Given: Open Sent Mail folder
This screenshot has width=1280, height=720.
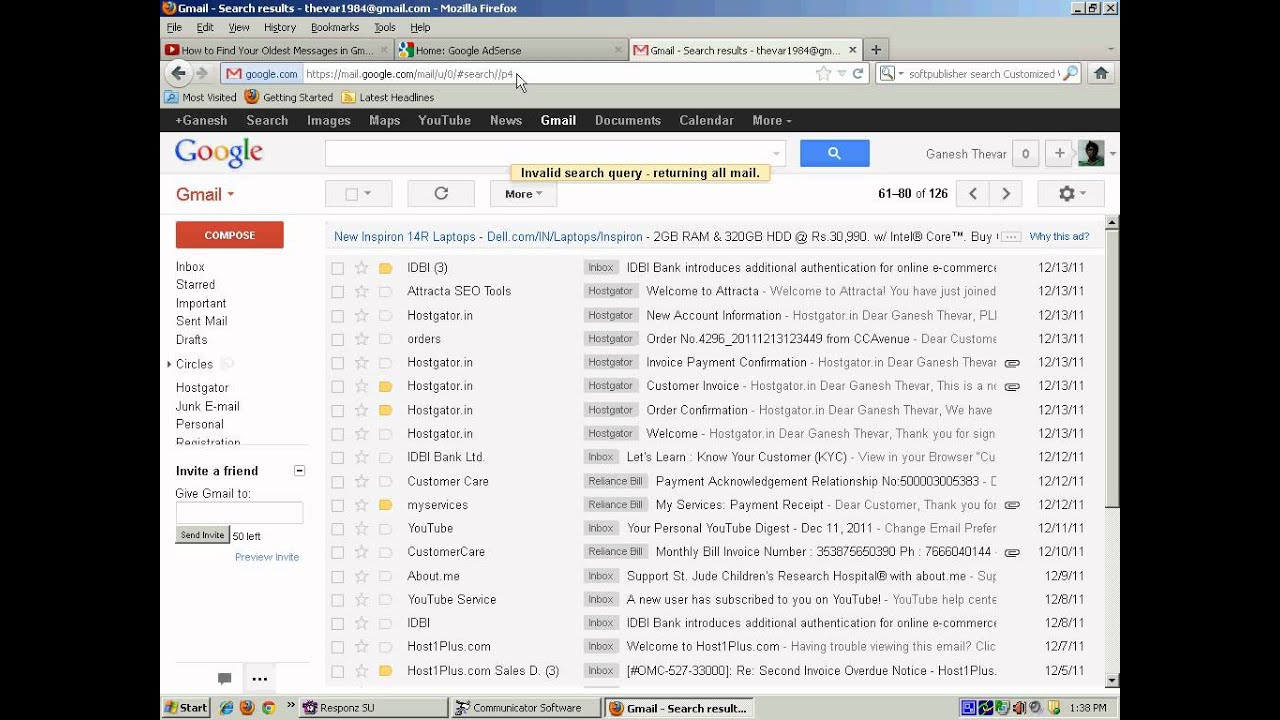Looking at the screenshot, I should point(201,321).
